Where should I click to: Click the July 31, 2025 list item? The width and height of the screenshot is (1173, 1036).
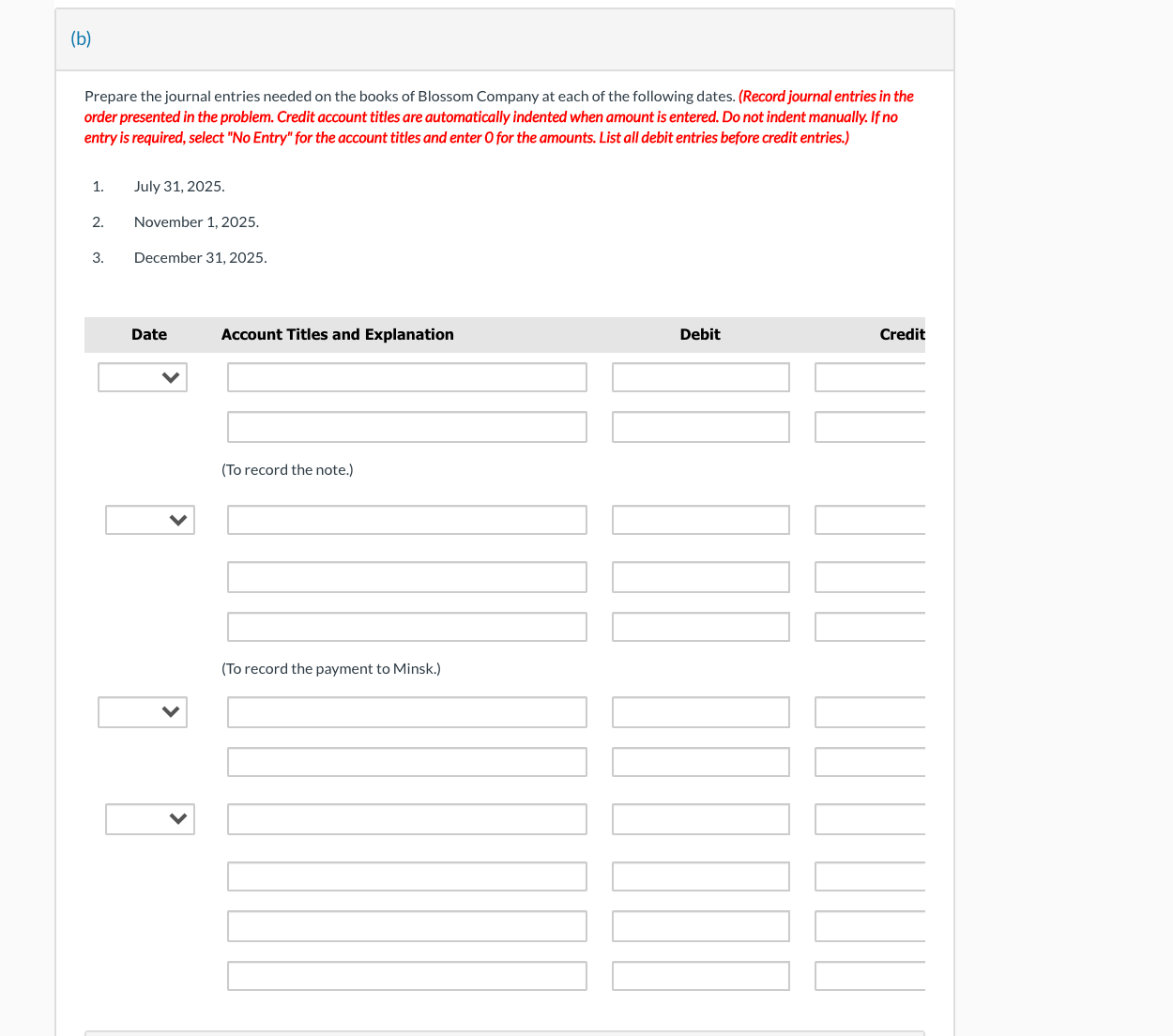[179, 186]
